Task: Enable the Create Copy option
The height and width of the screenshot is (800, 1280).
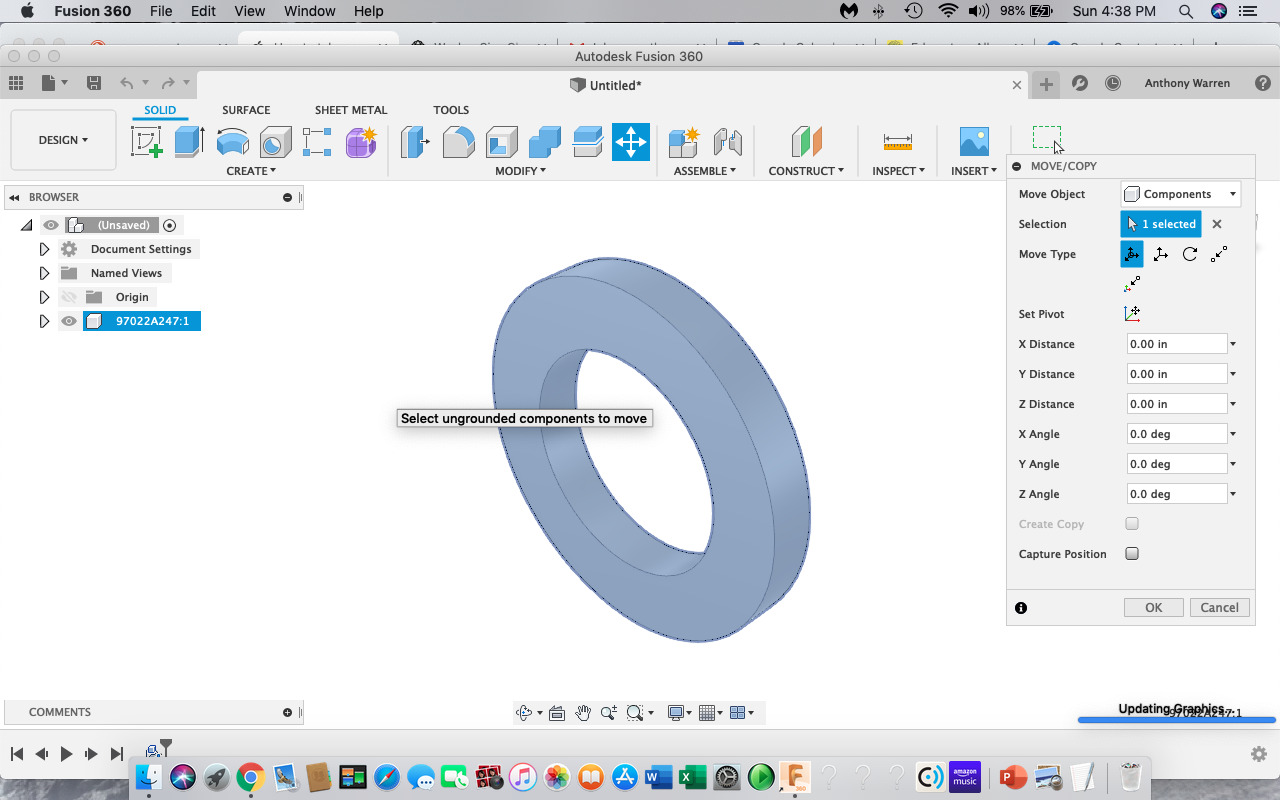Action: pyautogui.click(x=1131, y=523)
